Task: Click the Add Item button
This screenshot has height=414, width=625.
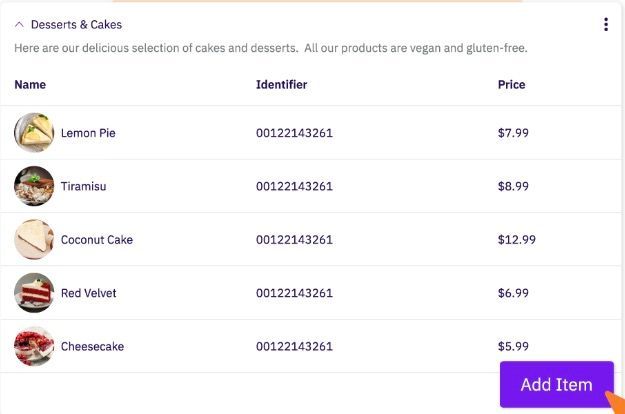Action: pos(556,385)
